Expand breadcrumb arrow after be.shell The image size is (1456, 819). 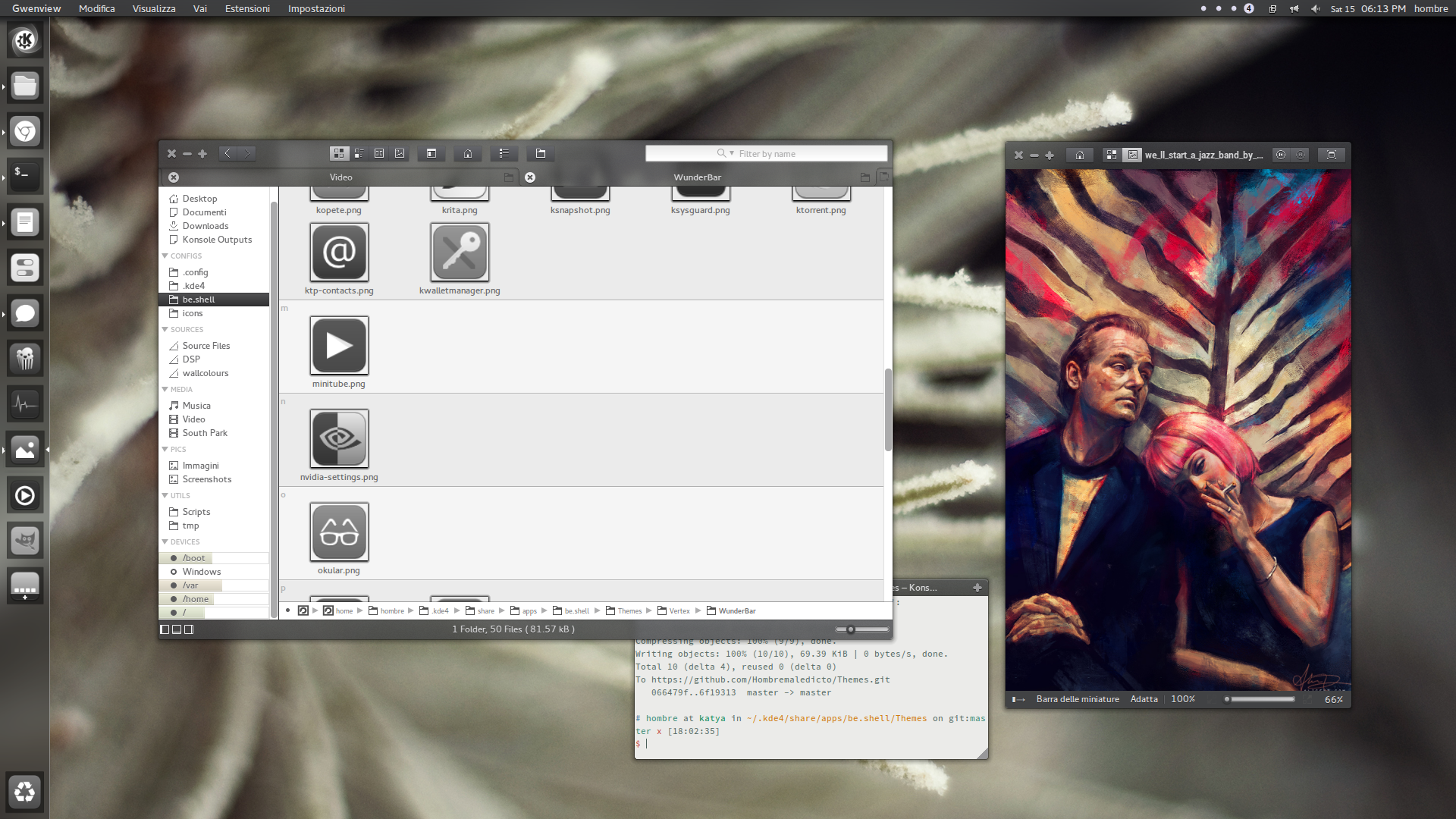[598, 610]
